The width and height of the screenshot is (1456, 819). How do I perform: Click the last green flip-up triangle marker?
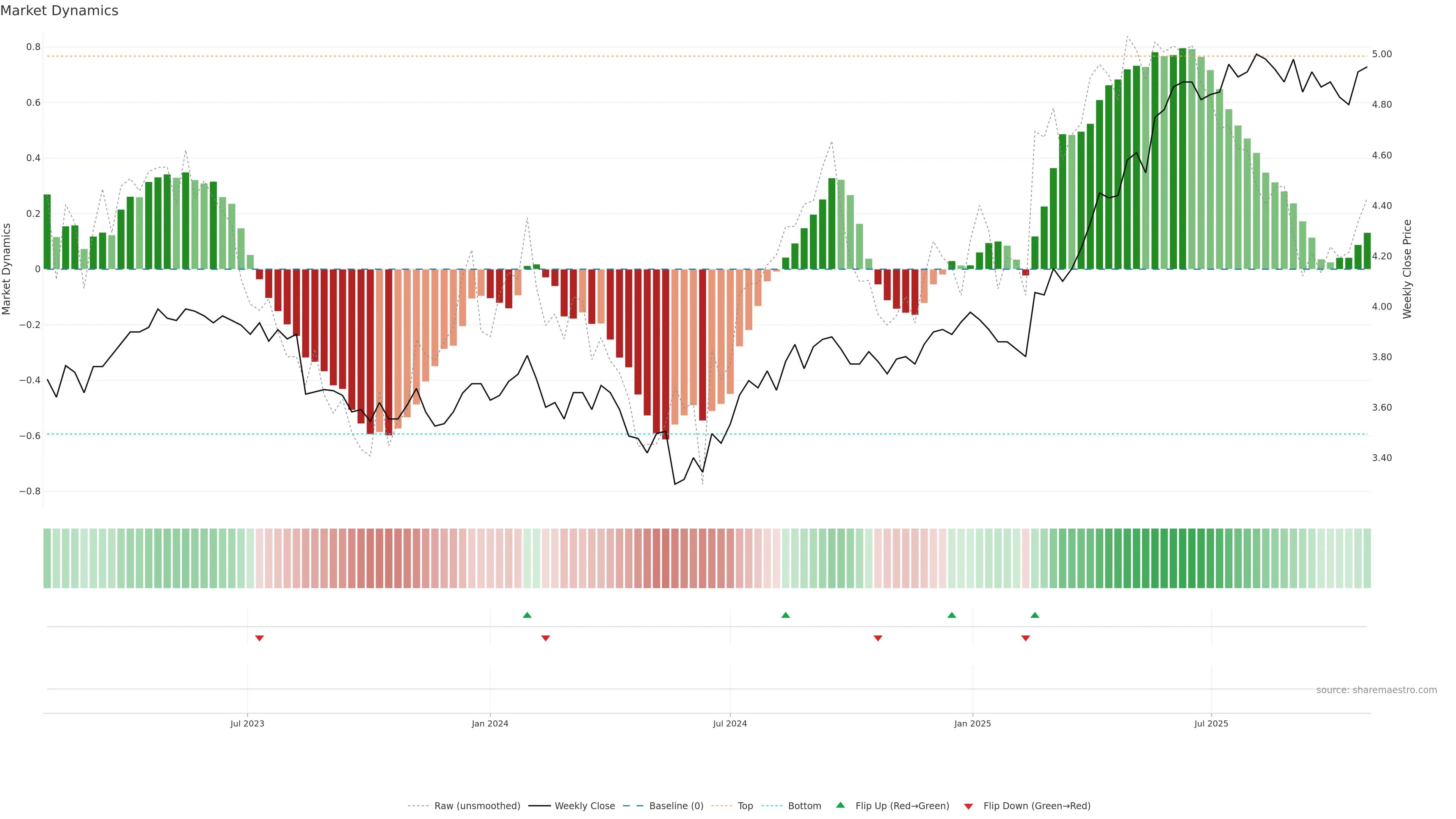1034,615
